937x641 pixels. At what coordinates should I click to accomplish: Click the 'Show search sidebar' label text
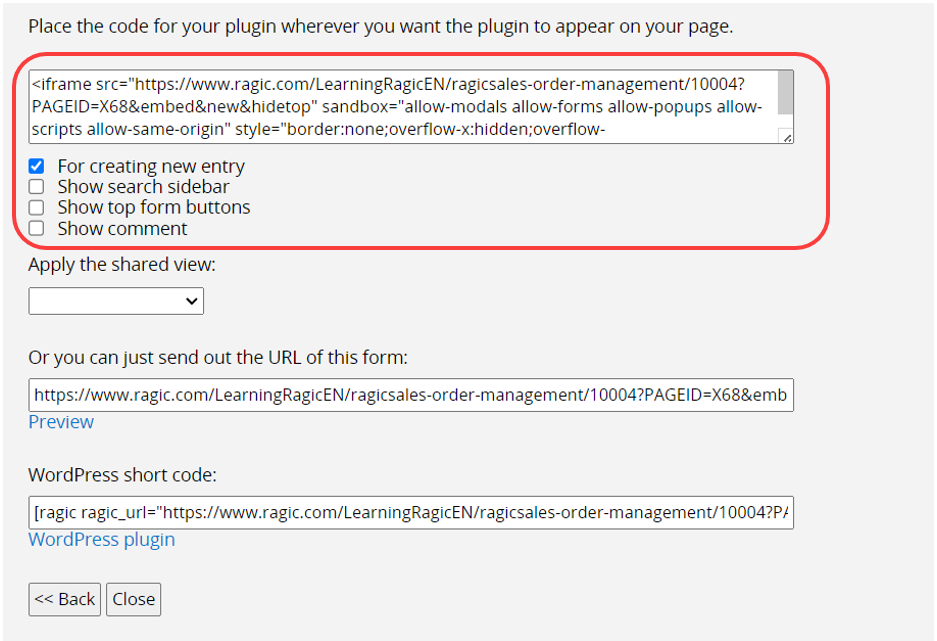pyautogui.click(x=143, y=187)
